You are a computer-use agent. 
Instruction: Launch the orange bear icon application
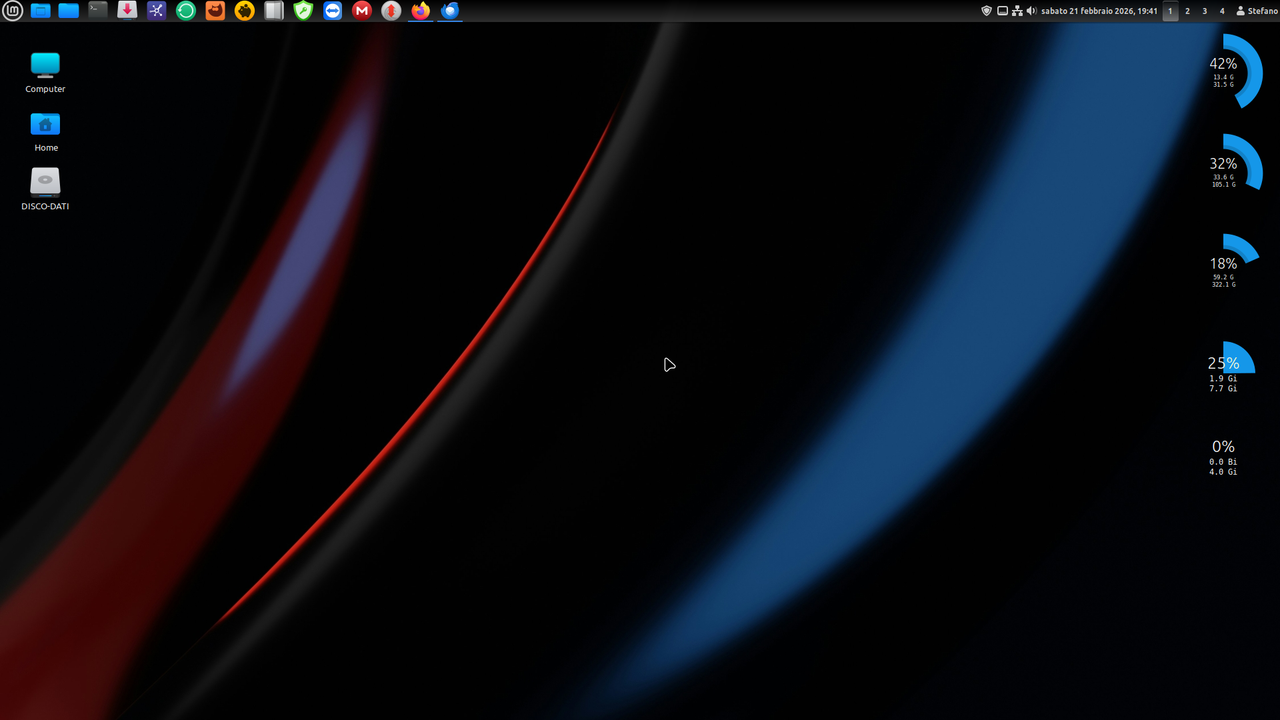tap(215, 11)
